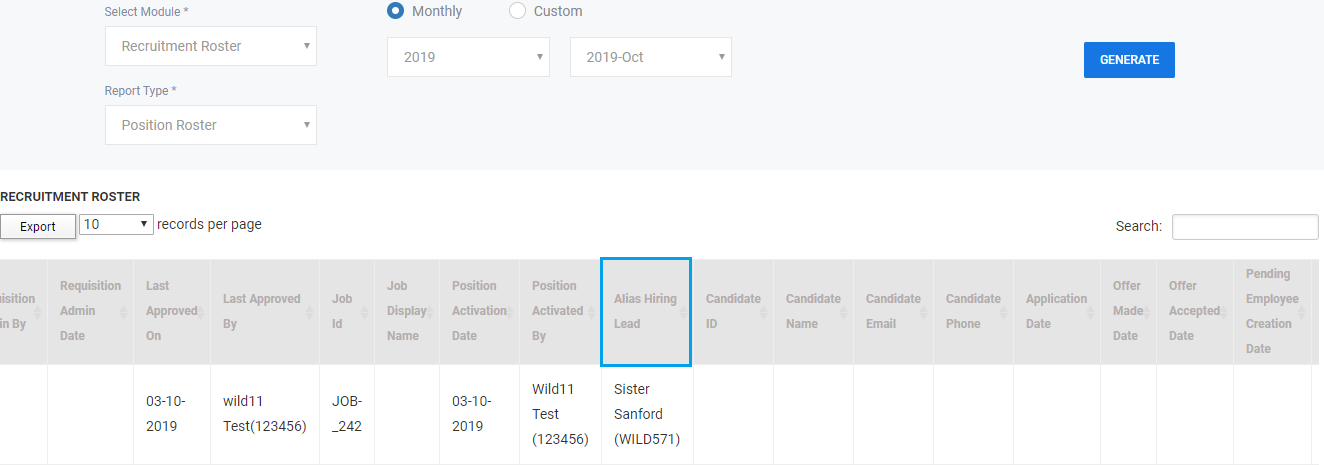
Task: Sort by Offer Made Date column
Action: pyautogui.click(x=1128, y=311)
